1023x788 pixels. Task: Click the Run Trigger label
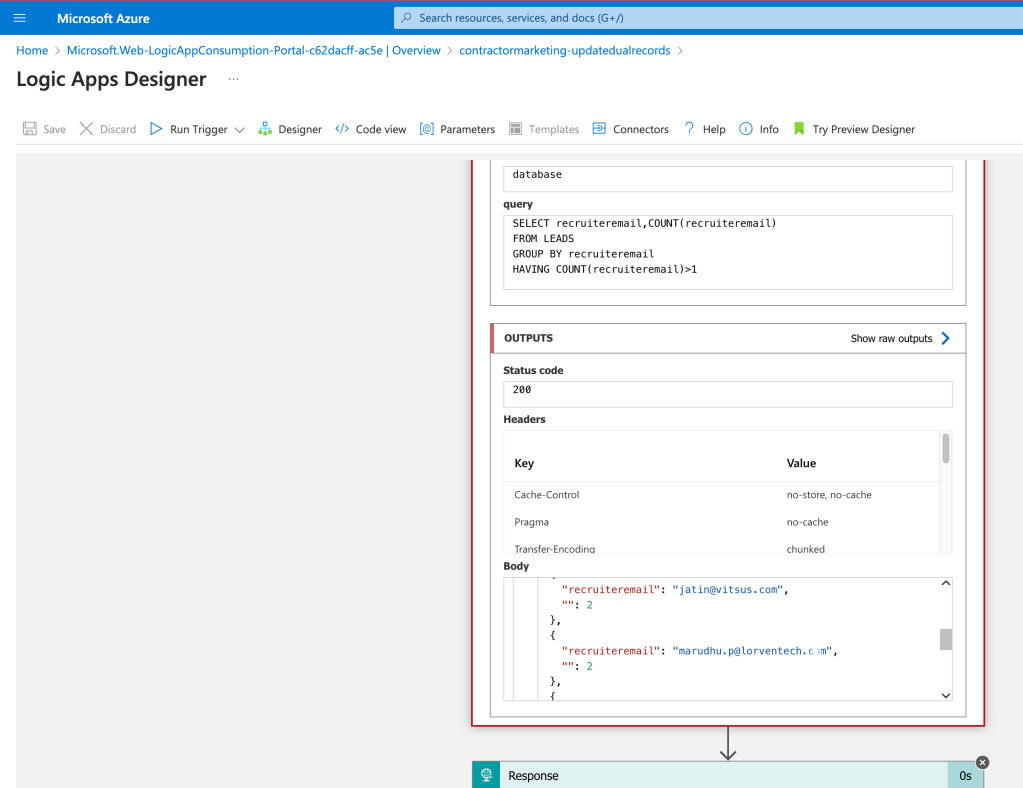click(x=198, y=129)
